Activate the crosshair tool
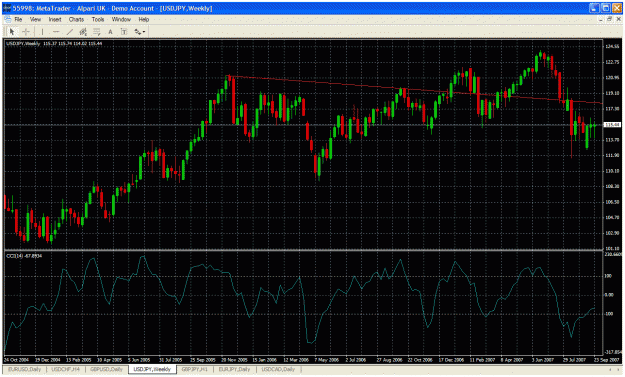 (26, 32)
